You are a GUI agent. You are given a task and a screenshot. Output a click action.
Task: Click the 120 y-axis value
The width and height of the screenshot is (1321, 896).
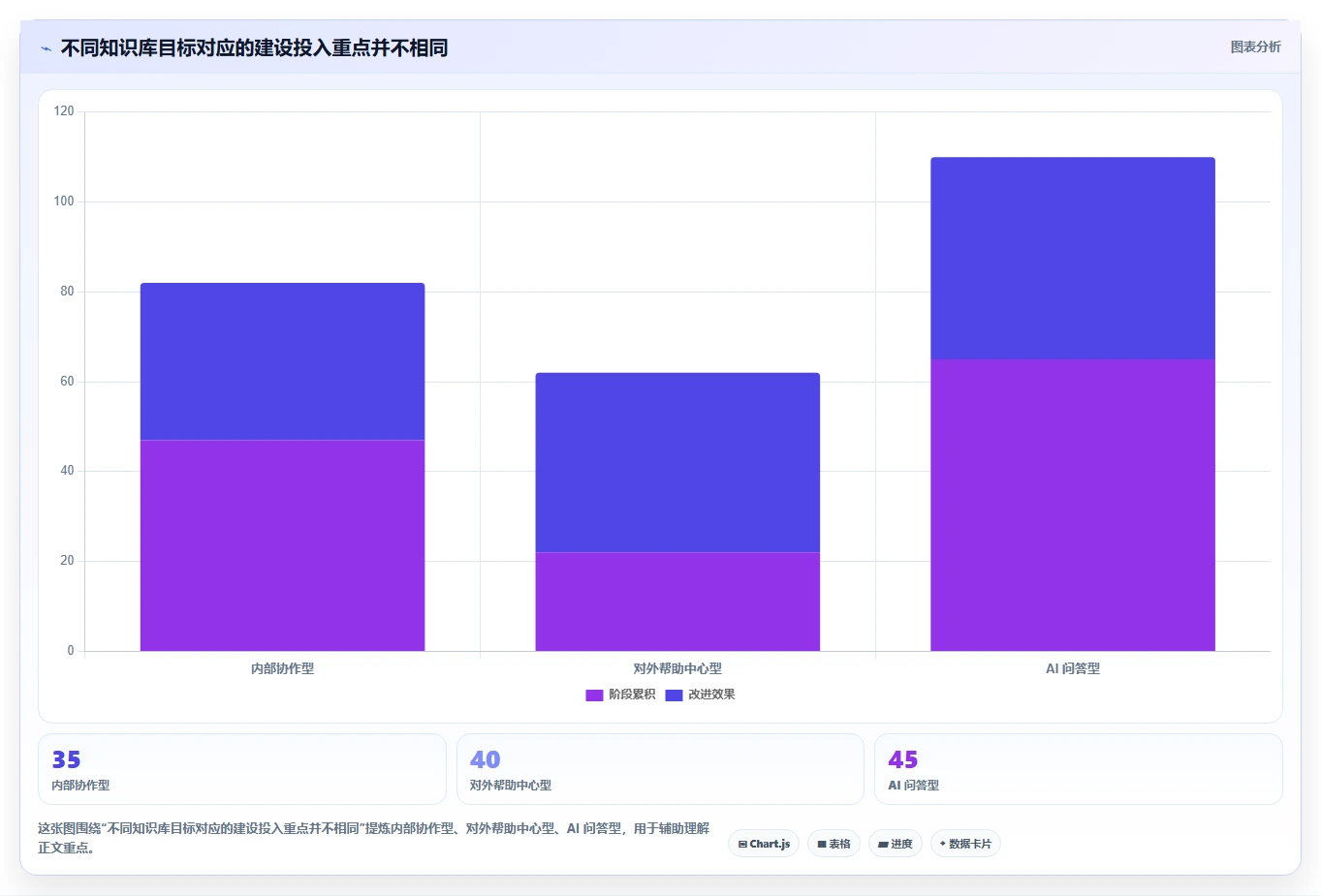(64, 111)
